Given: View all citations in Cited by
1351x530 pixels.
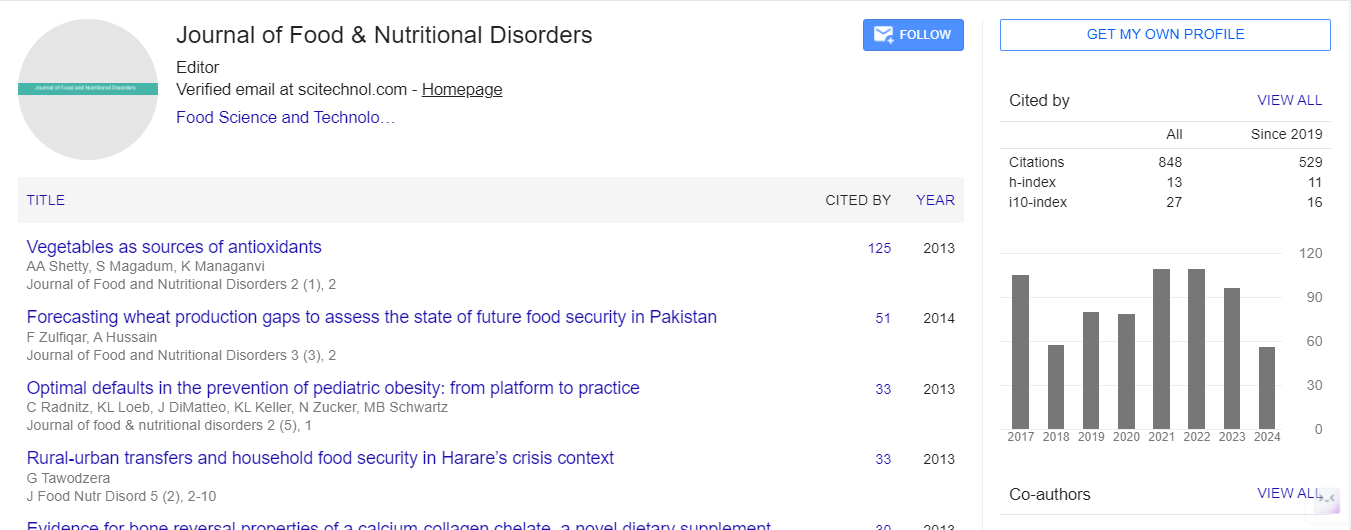Looking at the screenshot, I should pyautogui.click(x=1289, y=100).
